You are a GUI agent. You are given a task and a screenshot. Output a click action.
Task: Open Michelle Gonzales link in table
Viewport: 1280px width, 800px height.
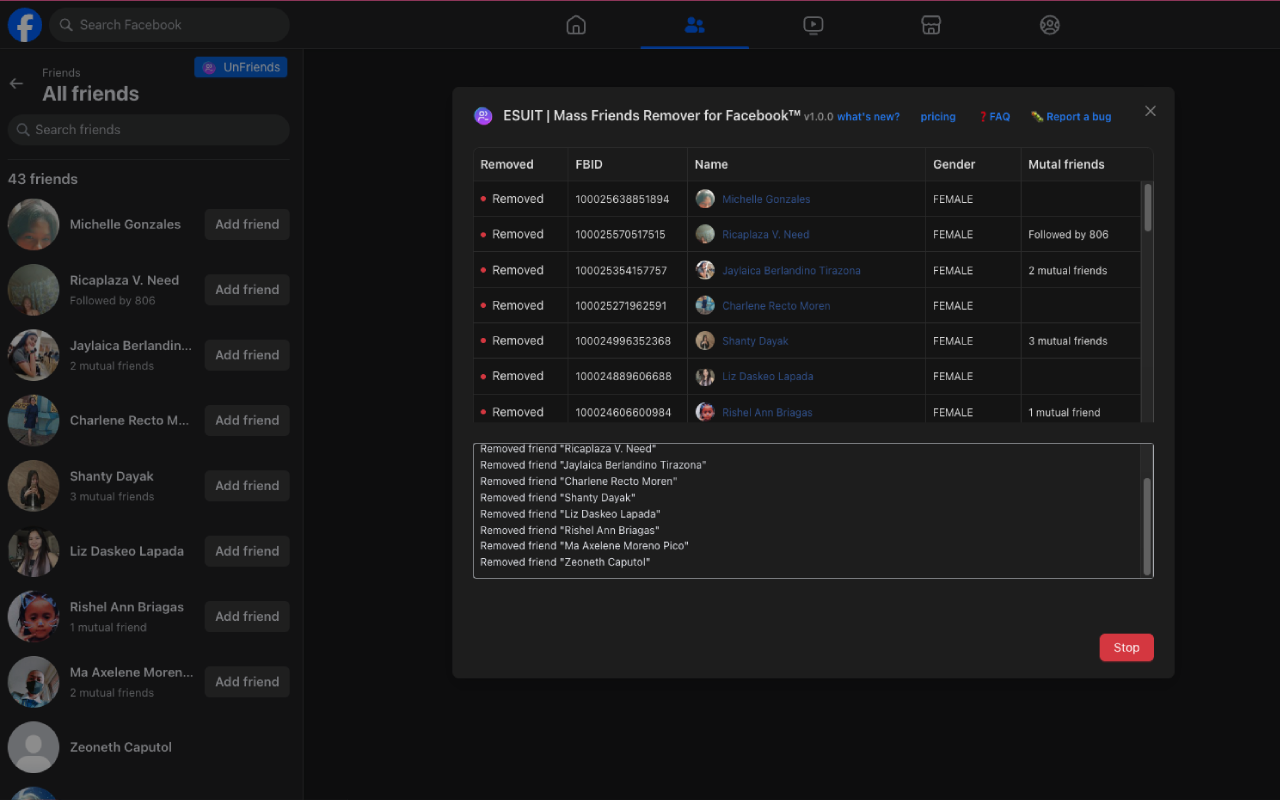[x=766, y=199]
